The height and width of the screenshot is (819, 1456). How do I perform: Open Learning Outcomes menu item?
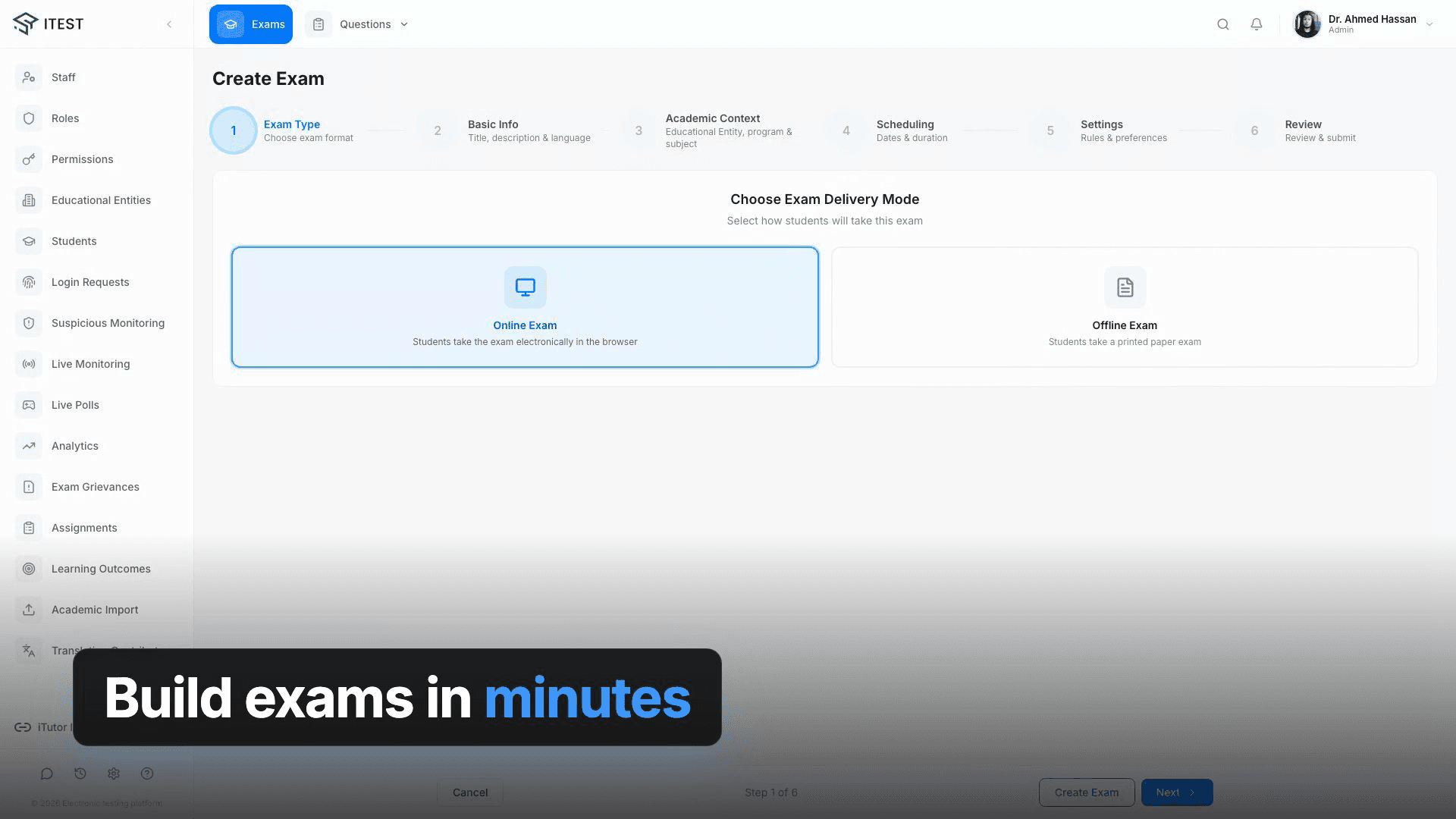tap(97, 569)
